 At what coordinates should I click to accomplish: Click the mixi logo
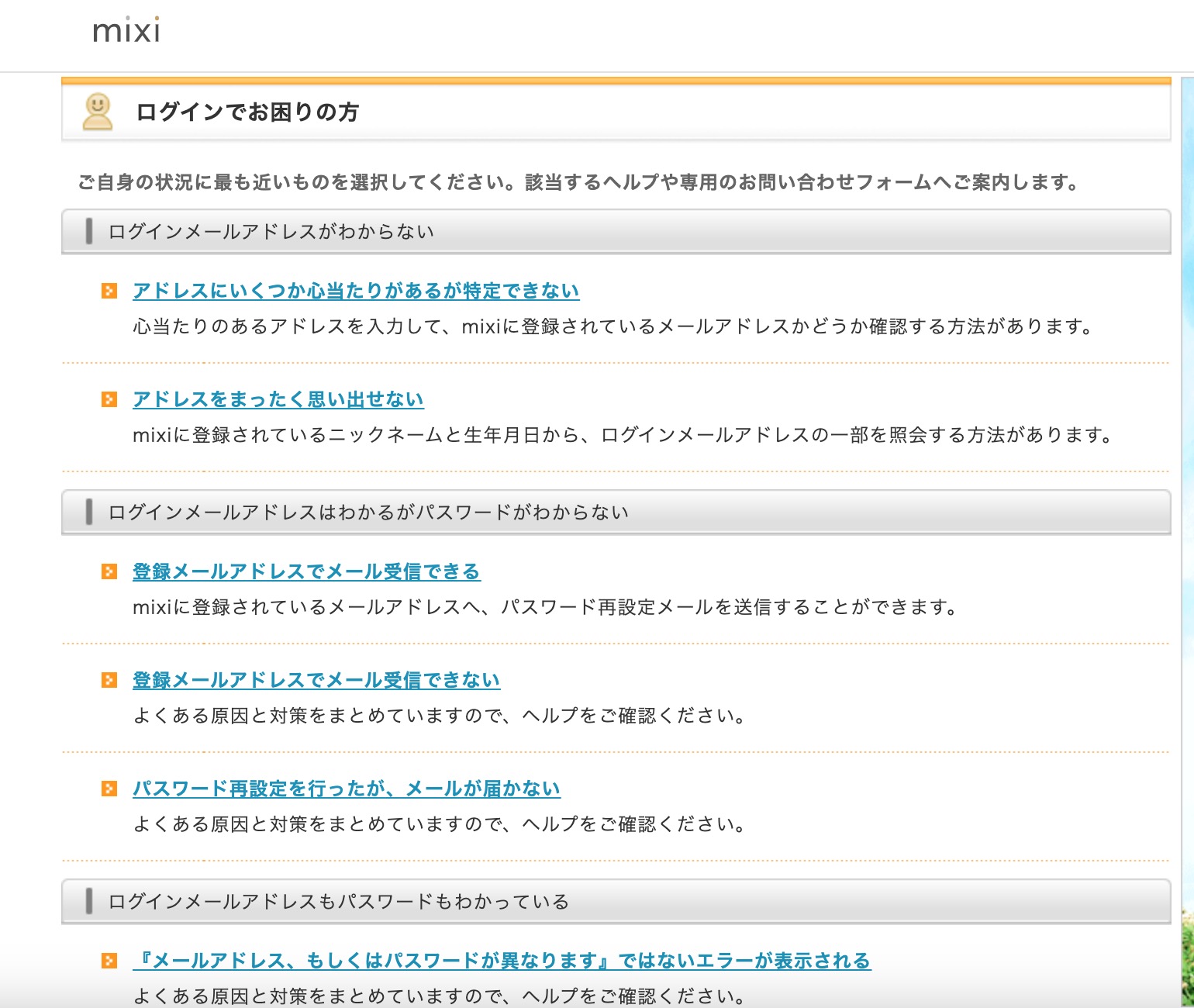[x=126, y=30]
